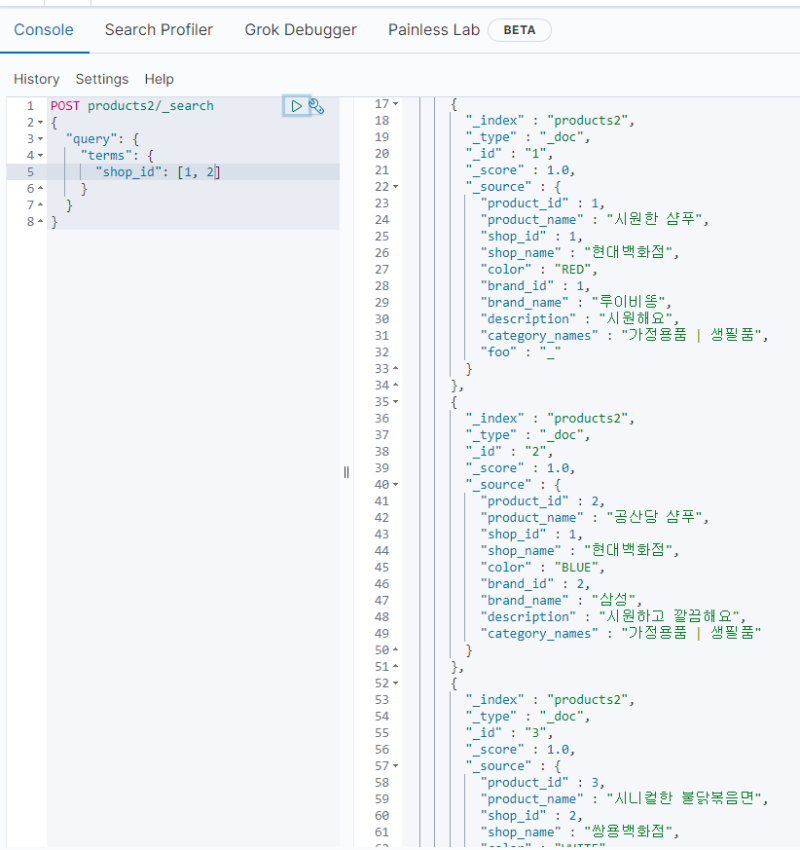Fold the "_source" block at line 57
This screenshot has height=850, width=800.
tap(395, 766)
